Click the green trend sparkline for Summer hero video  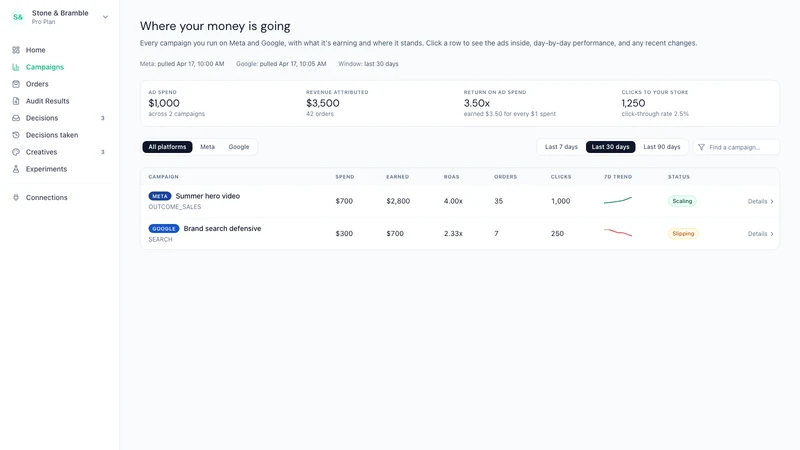[618, 201]
